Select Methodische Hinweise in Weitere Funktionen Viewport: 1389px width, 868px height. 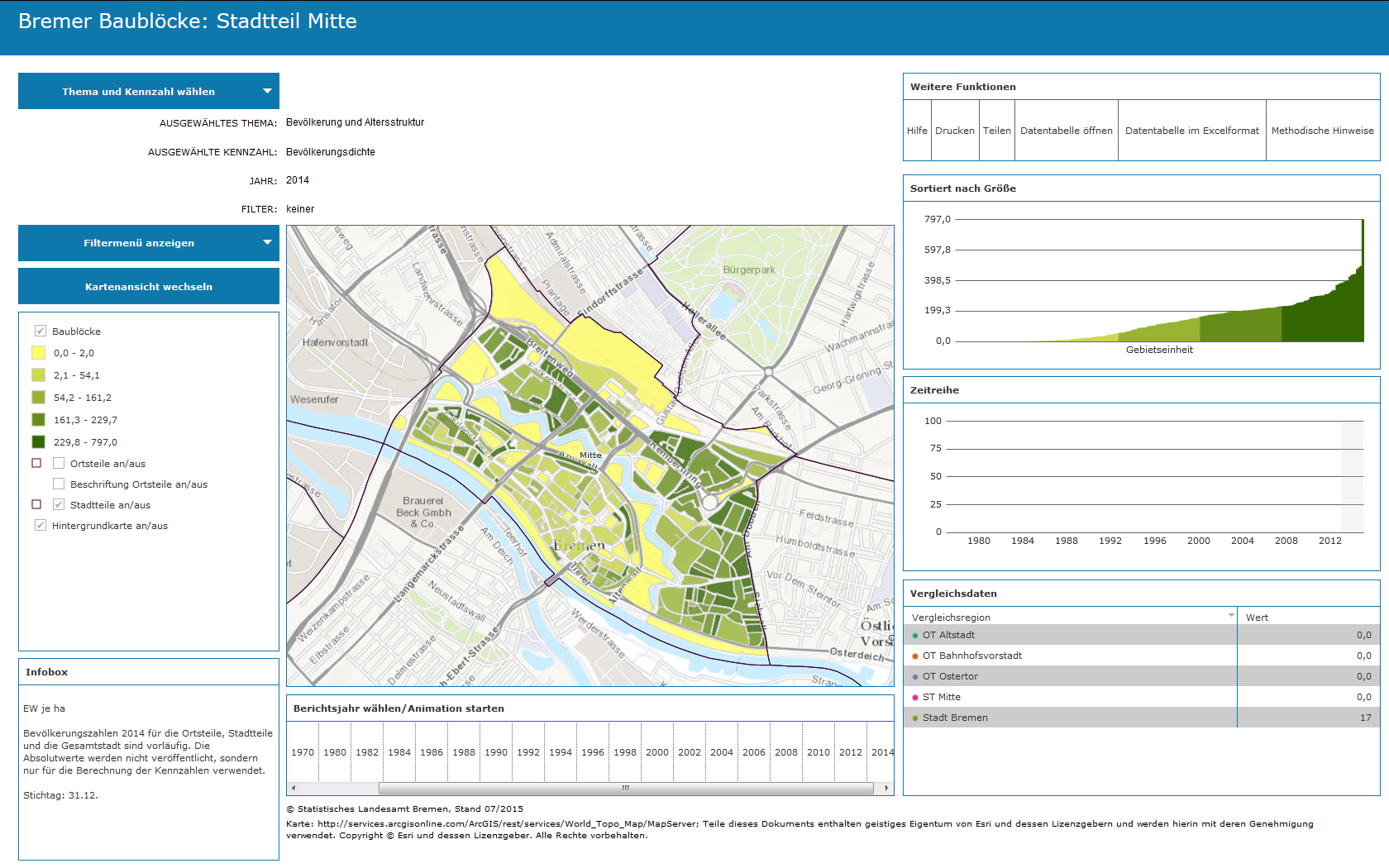(x=1322, y=131)
